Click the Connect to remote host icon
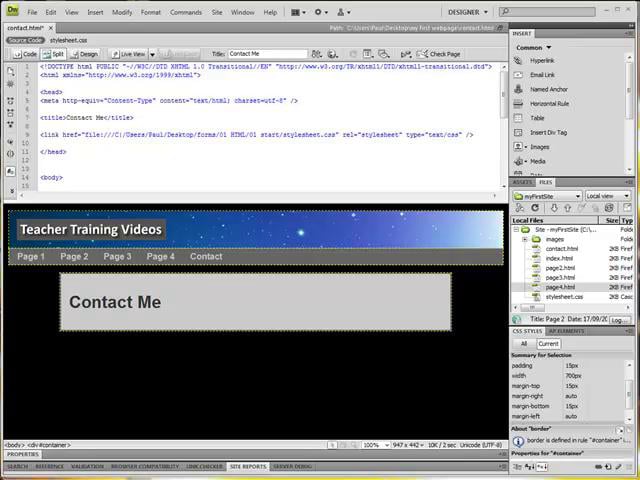The width and height of the screenshot is (640, 480). 519,208
